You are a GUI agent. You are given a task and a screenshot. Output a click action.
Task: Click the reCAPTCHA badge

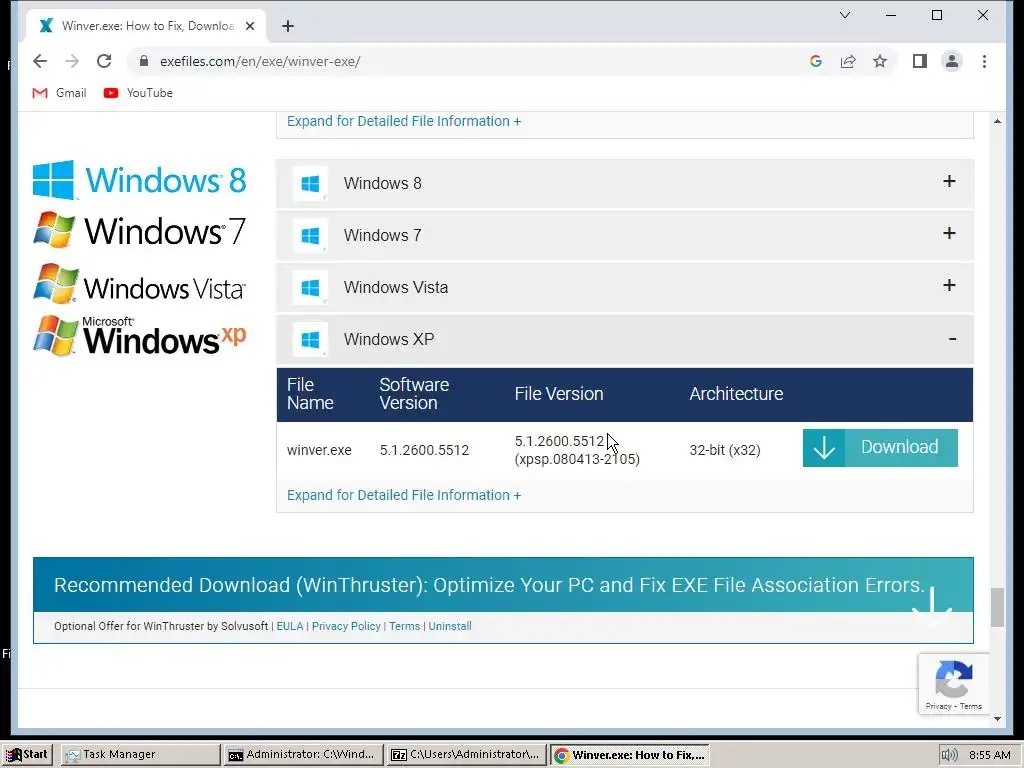(x=953, y=684)
